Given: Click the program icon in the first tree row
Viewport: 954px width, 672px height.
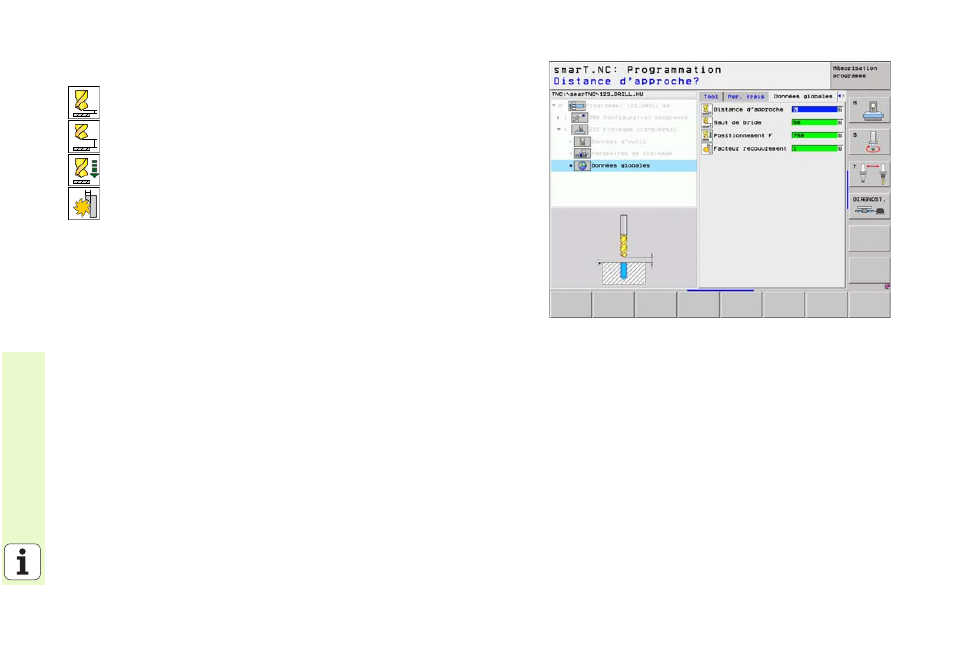Looking at the screenshot, I should point(577,106).
